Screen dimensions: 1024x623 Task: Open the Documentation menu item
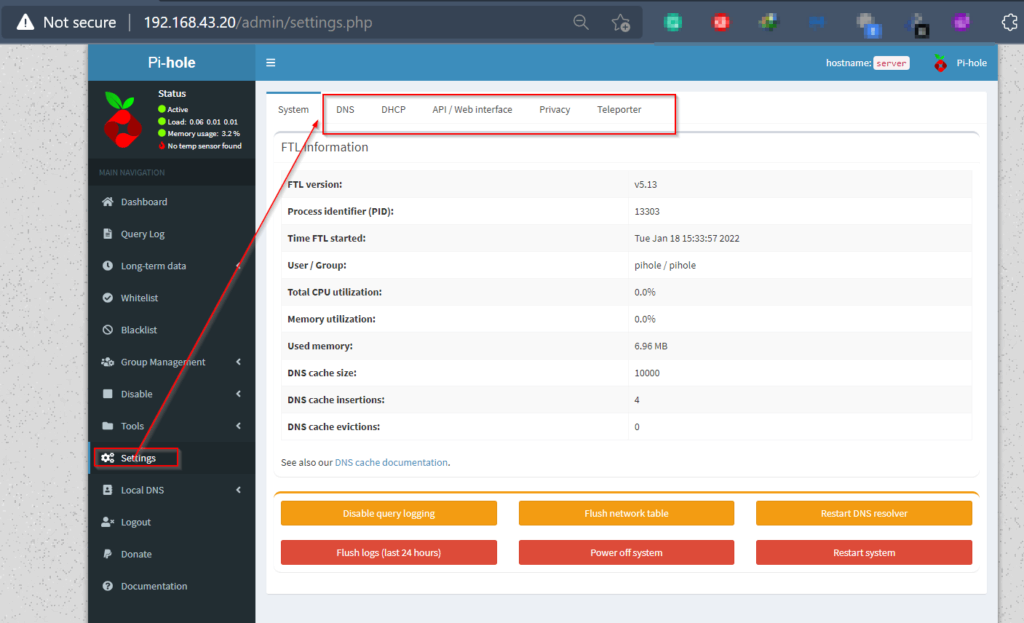tap(172, 586)
